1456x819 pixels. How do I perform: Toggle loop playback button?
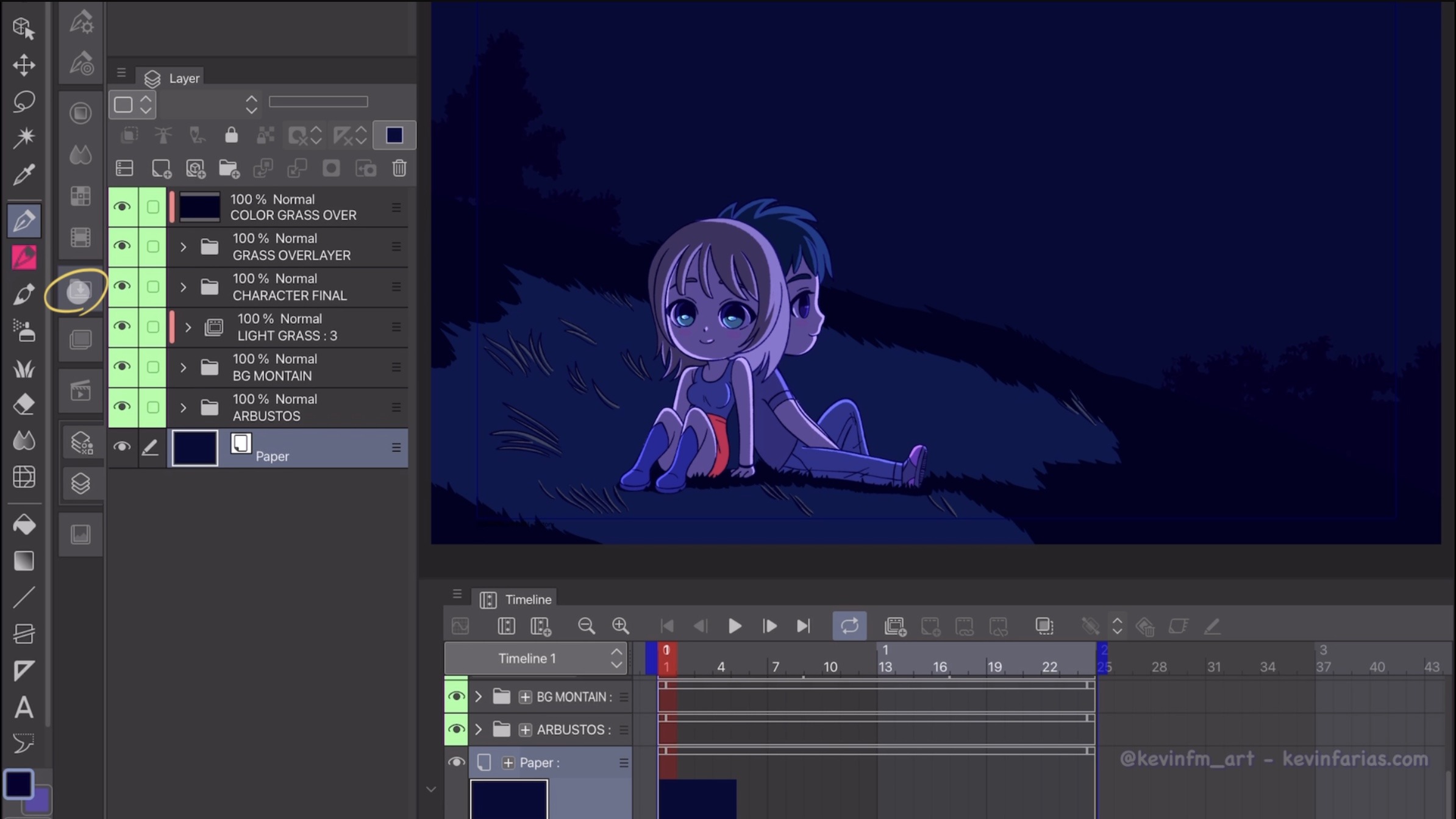[x=849, y=626]
